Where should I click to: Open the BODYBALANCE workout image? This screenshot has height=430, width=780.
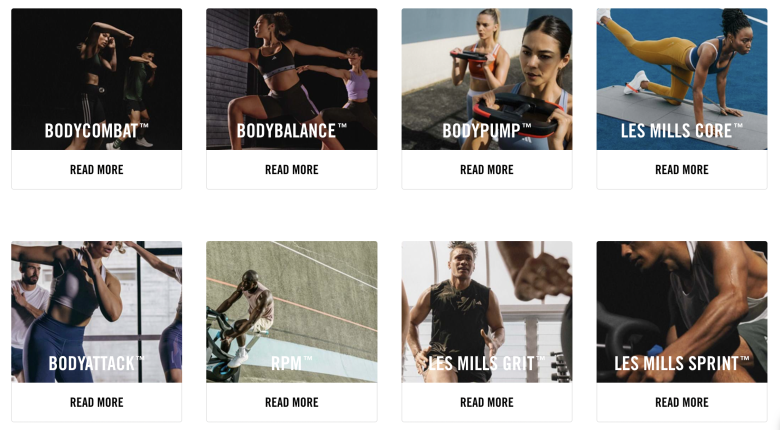pos(292,79)
